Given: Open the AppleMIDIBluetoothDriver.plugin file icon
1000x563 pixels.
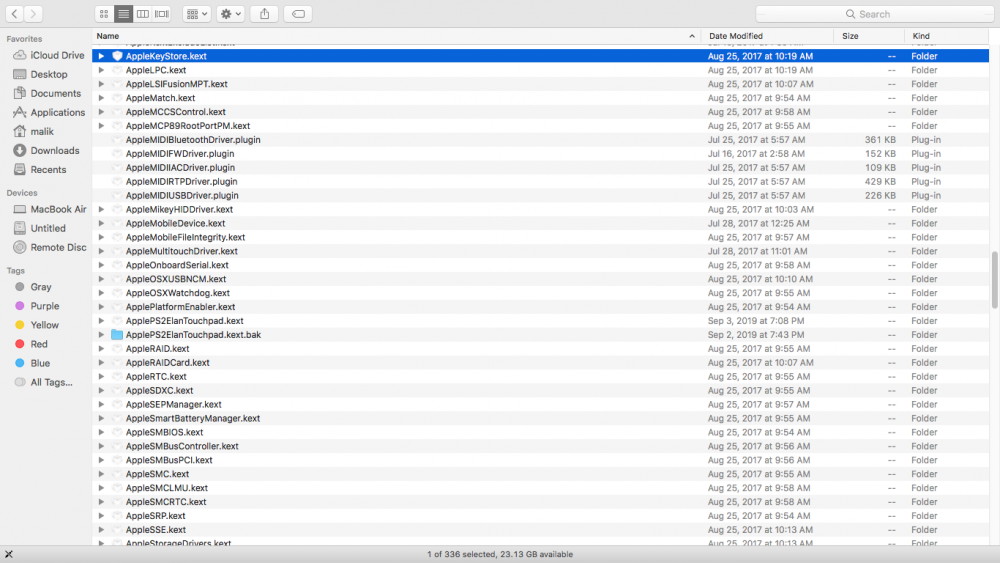Looking at the screenshot, I should [x=117, y=140].
